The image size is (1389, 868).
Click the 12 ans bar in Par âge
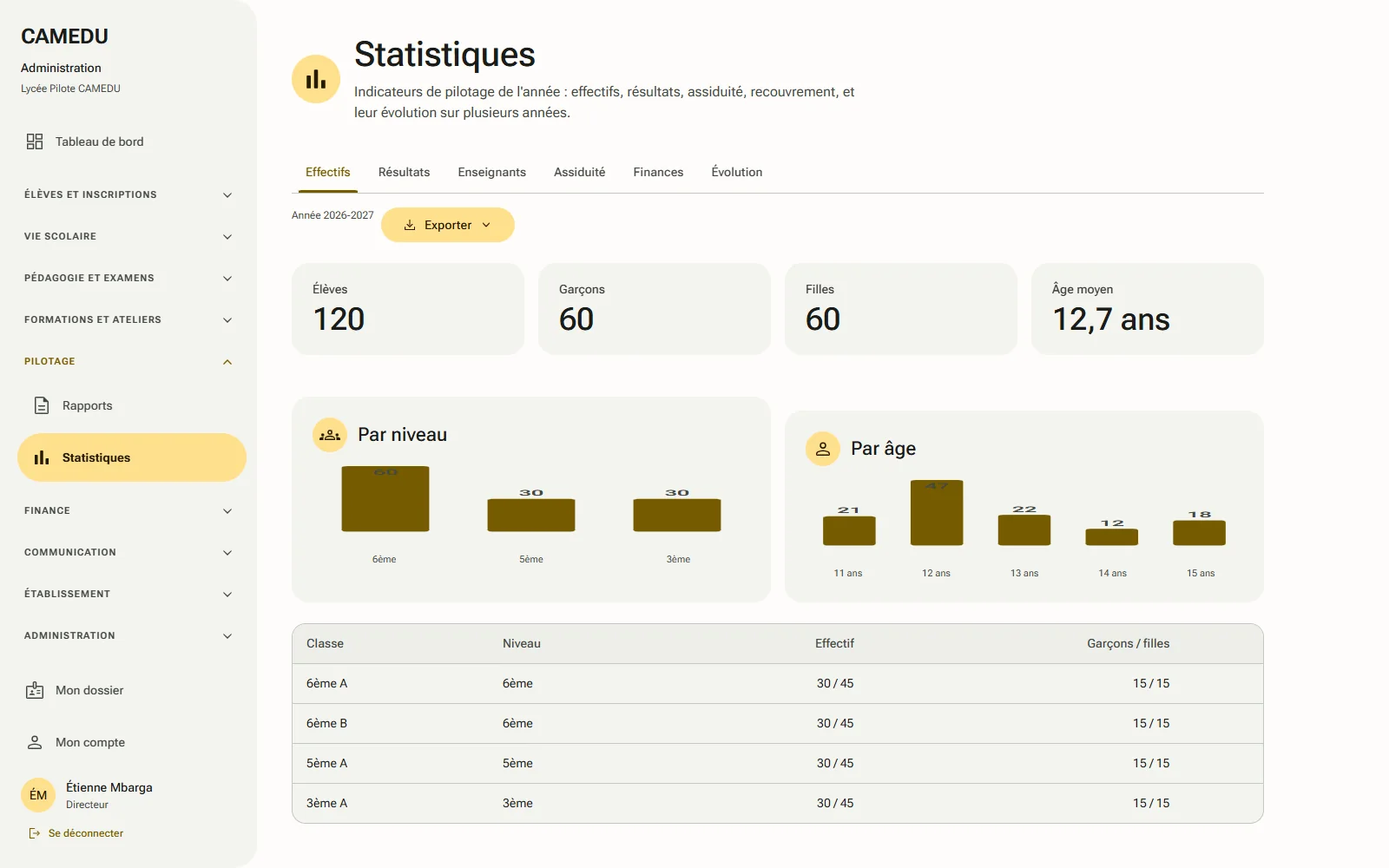click(937, 512)
